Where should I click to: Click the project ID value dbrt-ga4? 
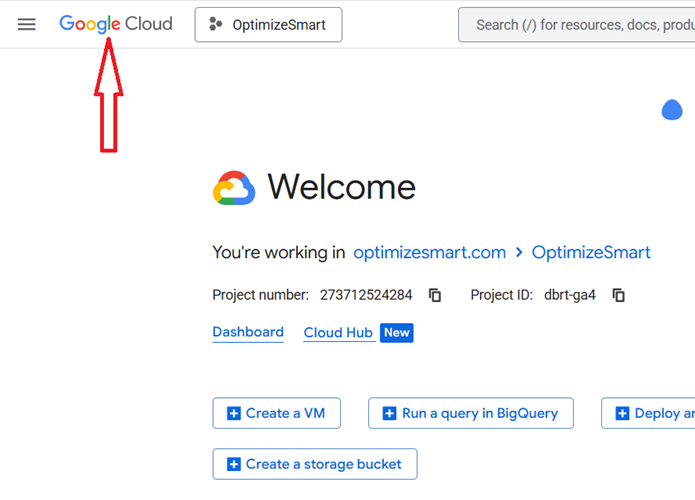click(x=570, y=295)
